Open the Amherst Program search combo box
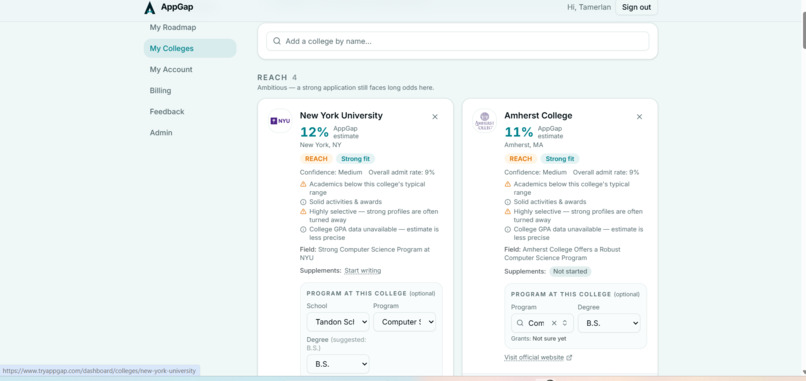Viewport: 806px width, 381px height. point(542,323)
